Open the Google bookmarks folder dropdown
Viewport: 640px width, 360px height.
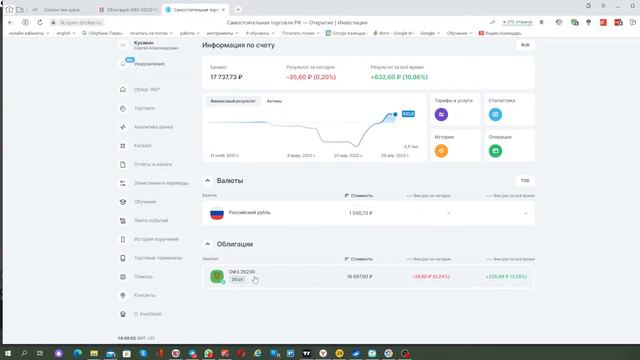430,33
